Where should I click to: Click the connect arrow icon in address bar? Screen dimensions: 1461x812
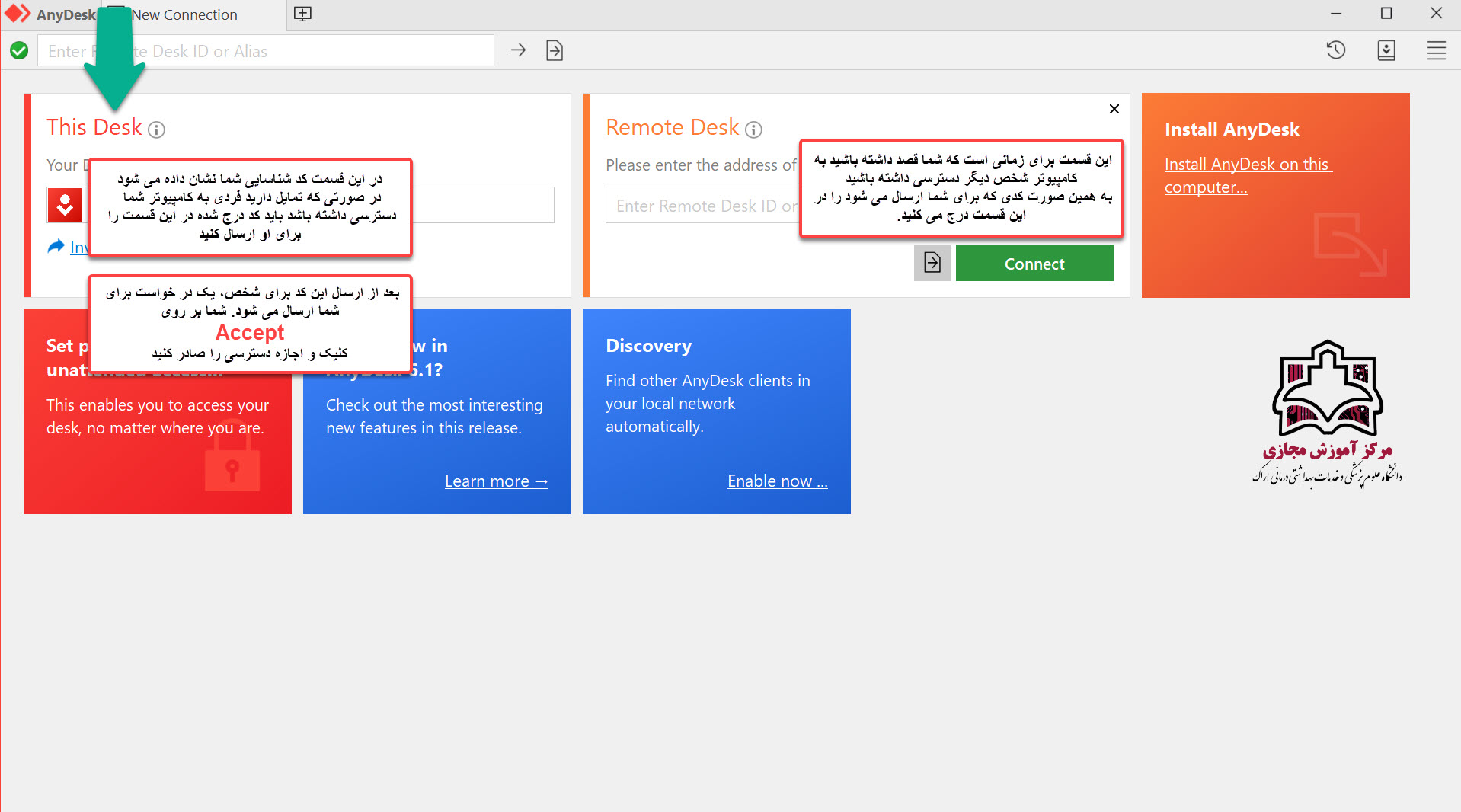(518, 50)
